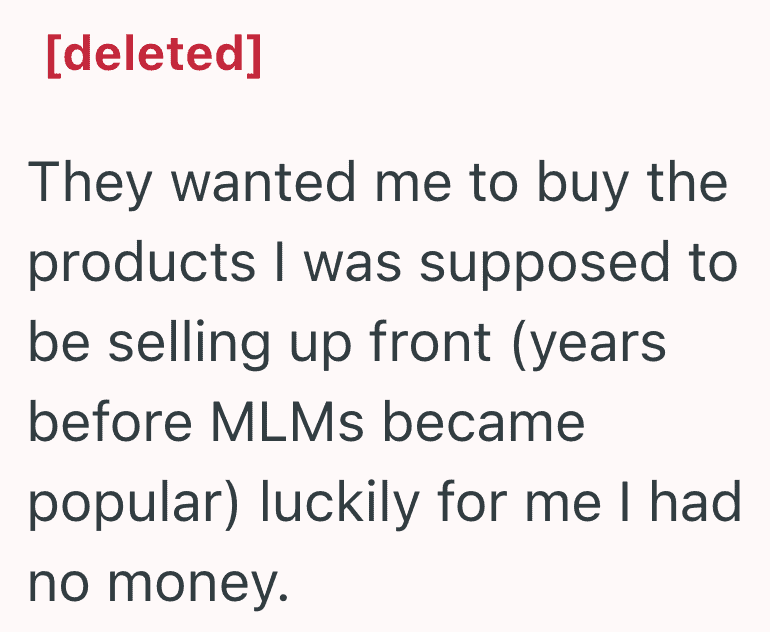Click the "(years" text in third line
Image resolution: width=770 pixels, height=632 pixels.
pos(589,344)
